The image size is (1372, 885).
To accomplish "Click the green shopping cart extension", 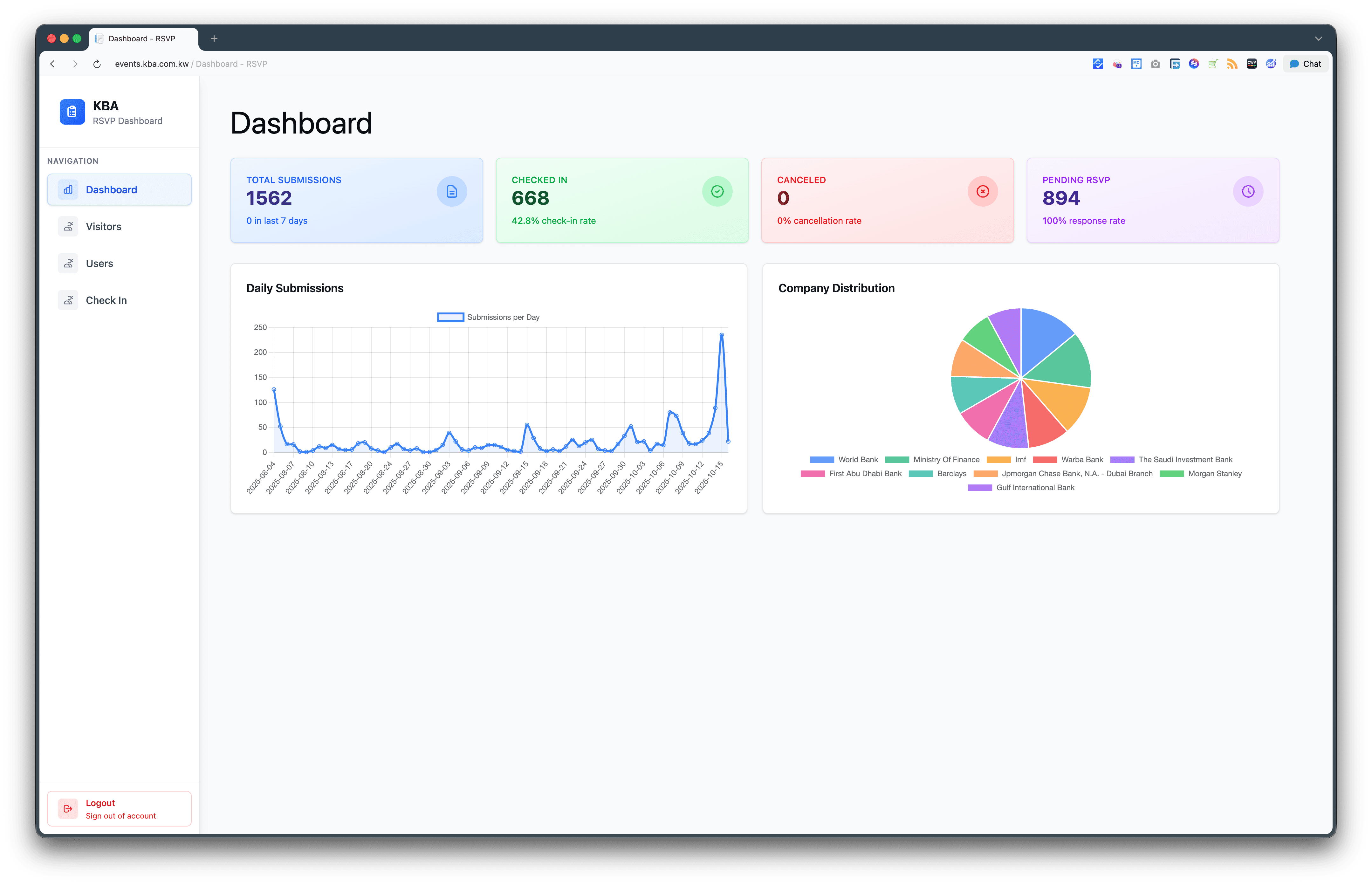I will 1213,64.
